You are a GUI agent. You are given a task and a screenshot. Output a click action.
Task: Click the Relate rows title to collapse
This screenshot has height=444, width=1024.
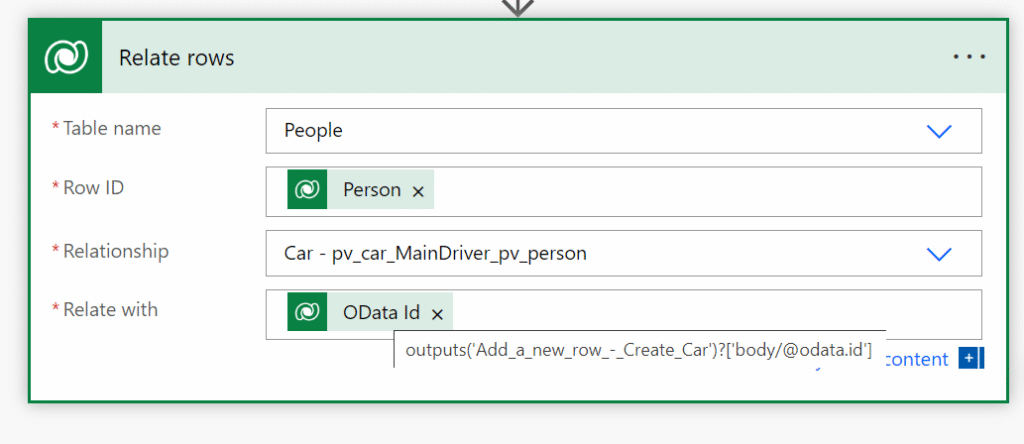(176, 58)
